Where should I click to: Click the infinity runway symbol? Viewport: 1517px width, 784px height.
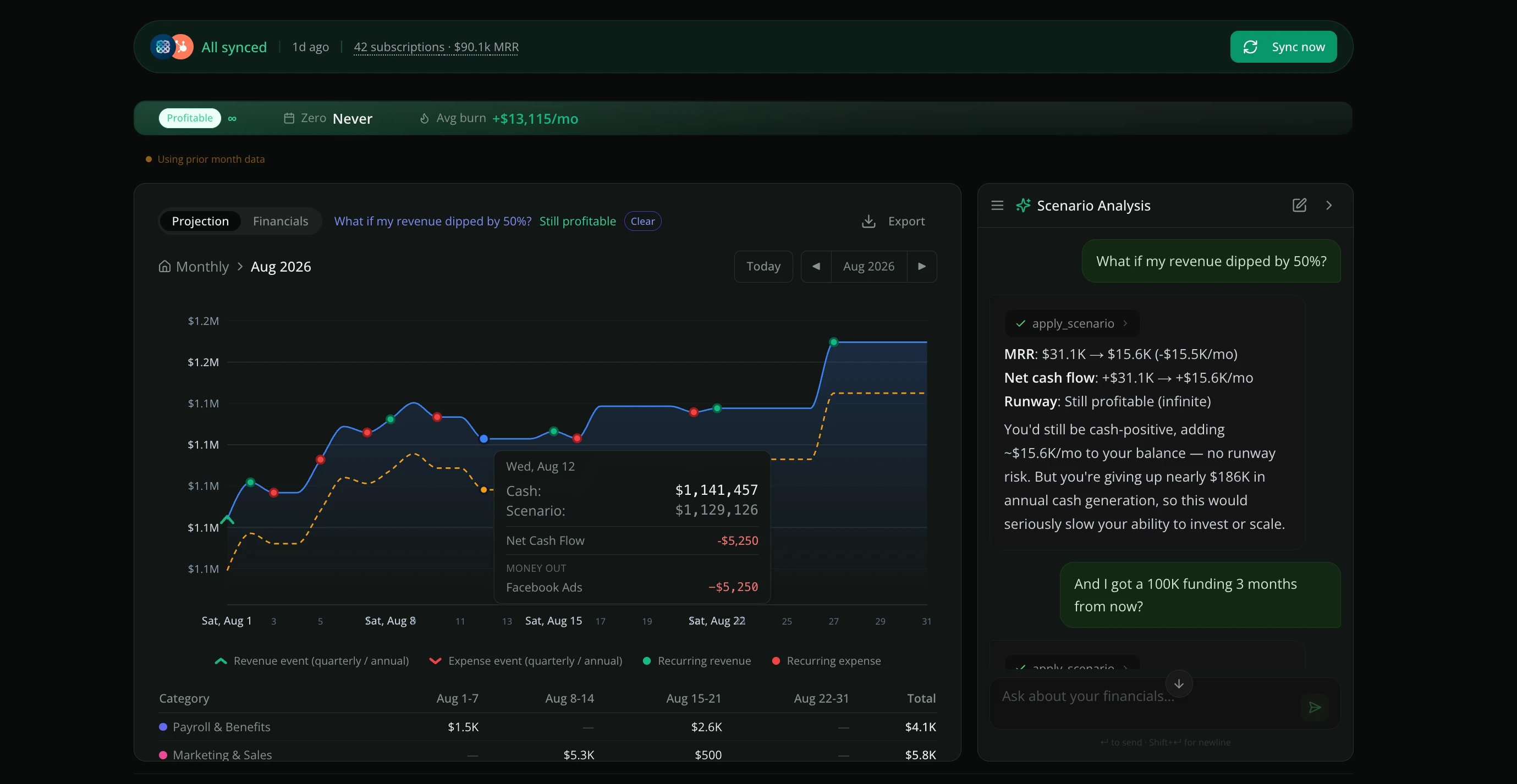(x=232, y=118)
